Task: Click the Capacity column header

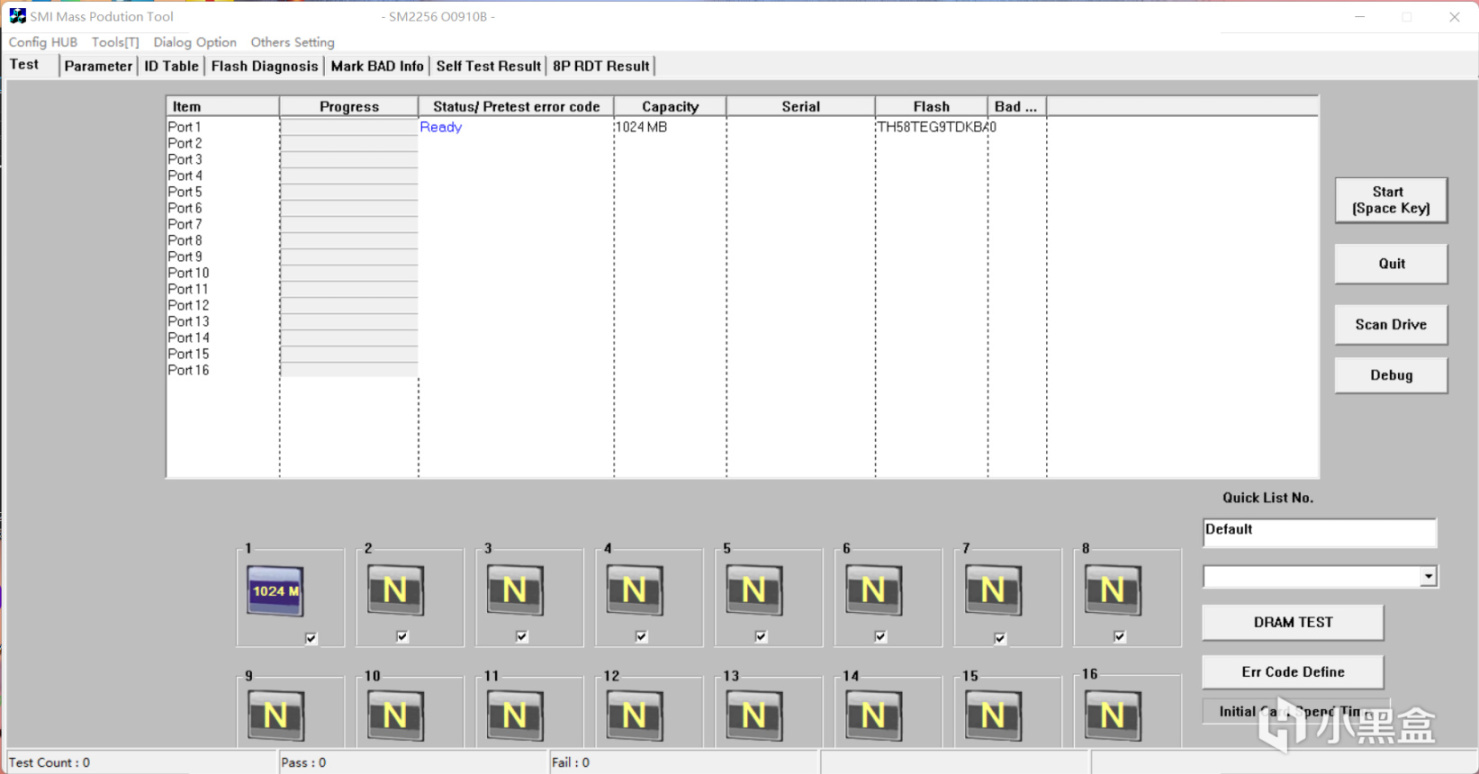Action: pyautogui.click(x=670, y=106)
